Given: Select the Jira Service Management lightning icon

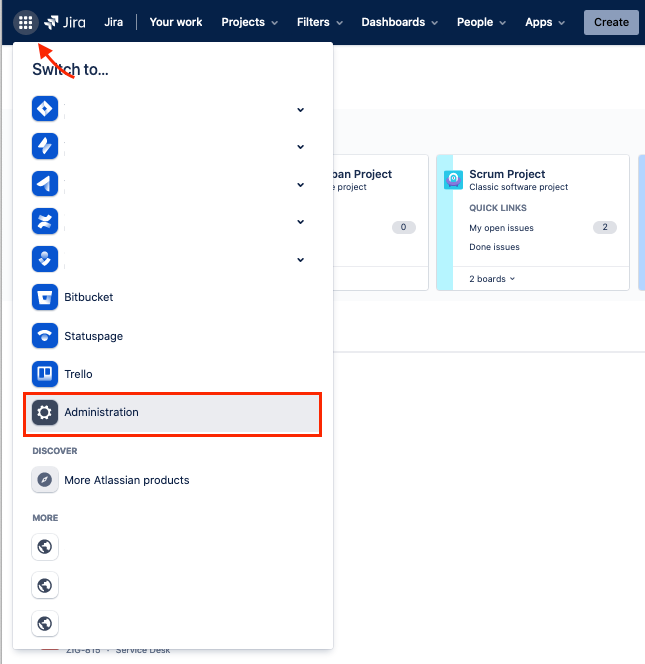Looking at the screenshot, I should [x=45, y=146].
